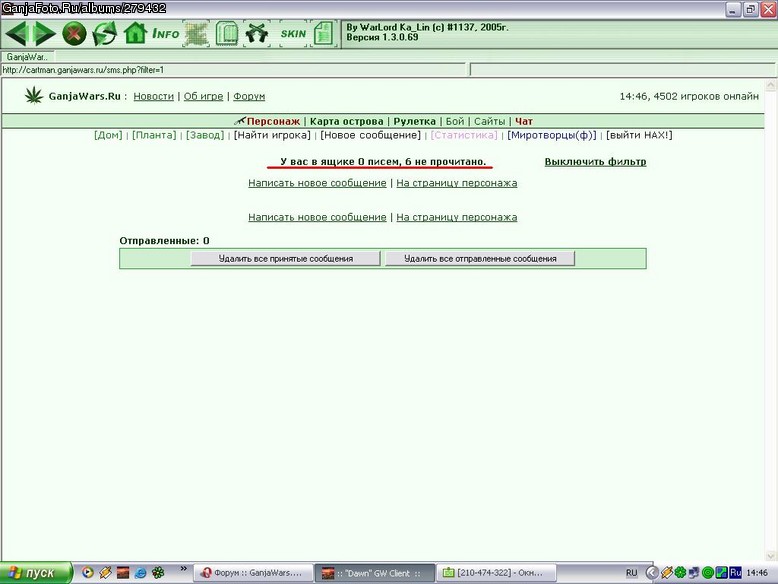The image size is (778, 584).
Task: Click the network computers tray icon
Action: tap(694, 573)
